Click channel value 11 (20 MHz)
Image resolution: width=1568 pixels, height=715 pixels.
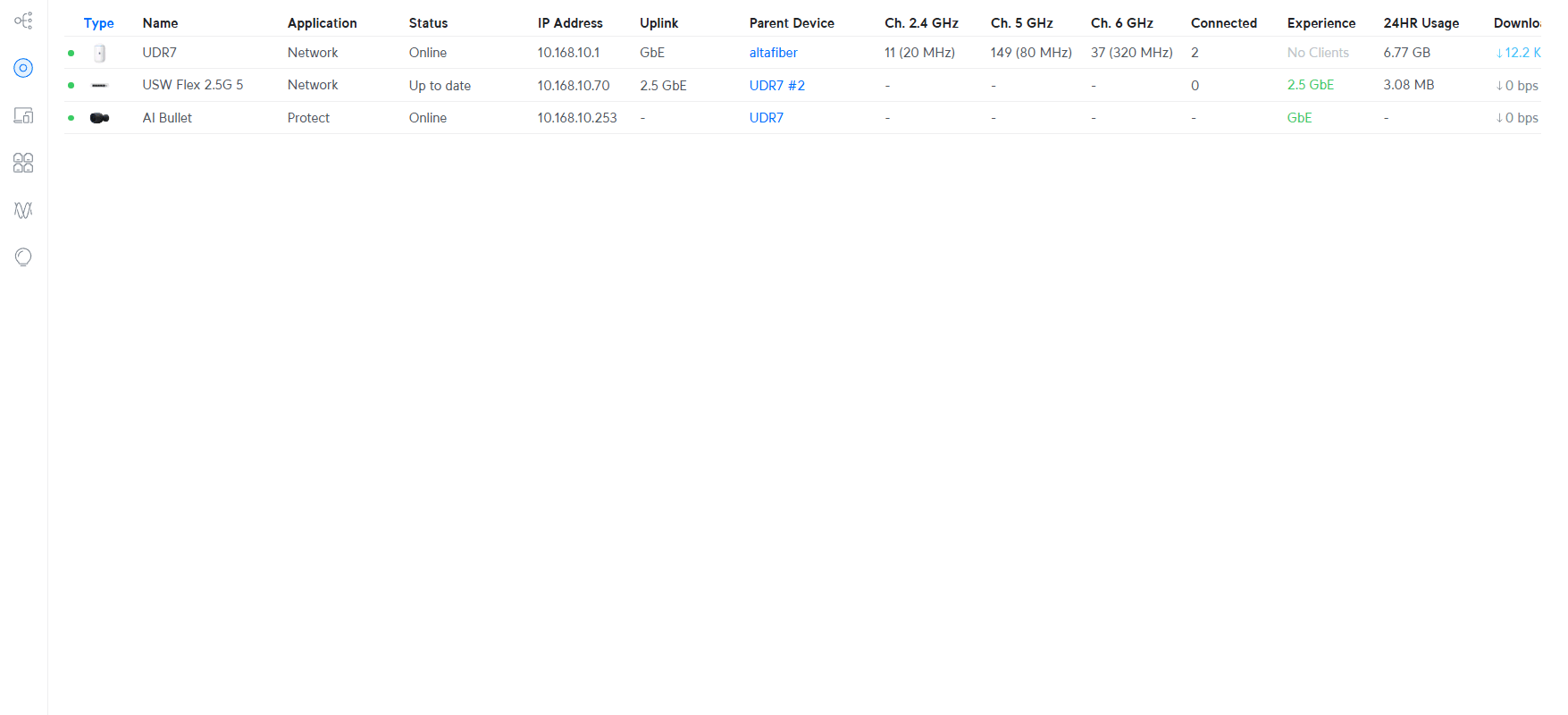tap(920, 53)
